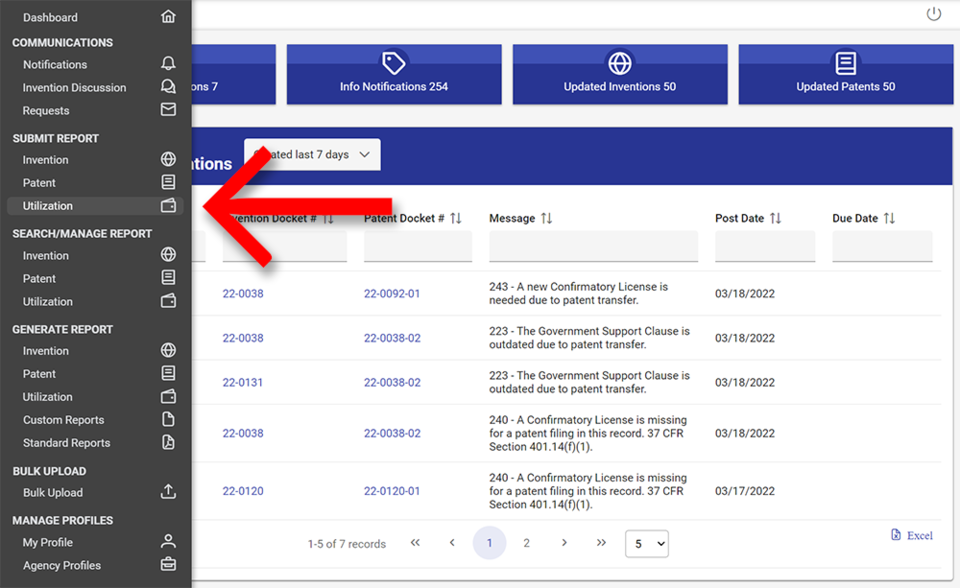Image resolution: width=960 pixels, height=588 pixels.
Task: Select Utilization under Submit Report
Action: [x=48, y=206]
